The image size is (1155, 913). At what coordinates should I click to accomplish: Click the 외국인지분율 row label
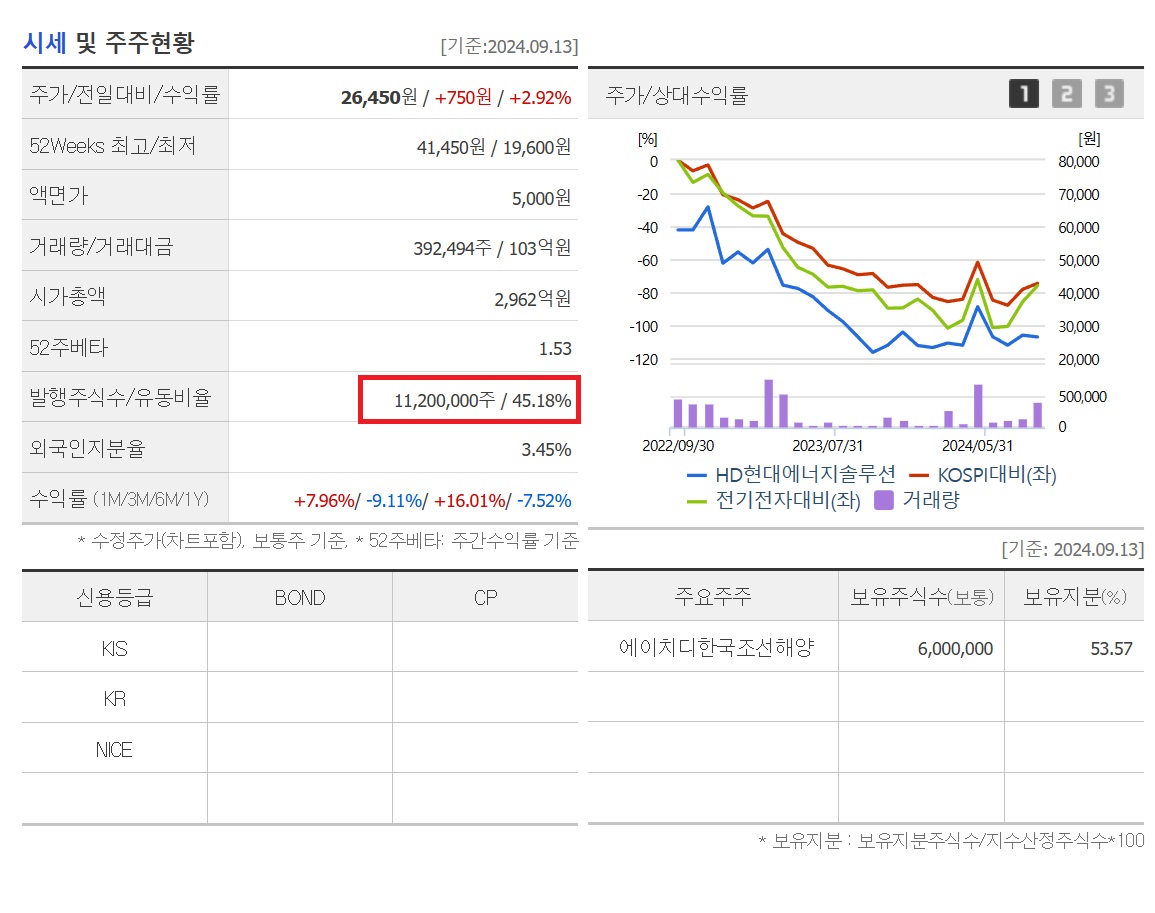point(87,448)
